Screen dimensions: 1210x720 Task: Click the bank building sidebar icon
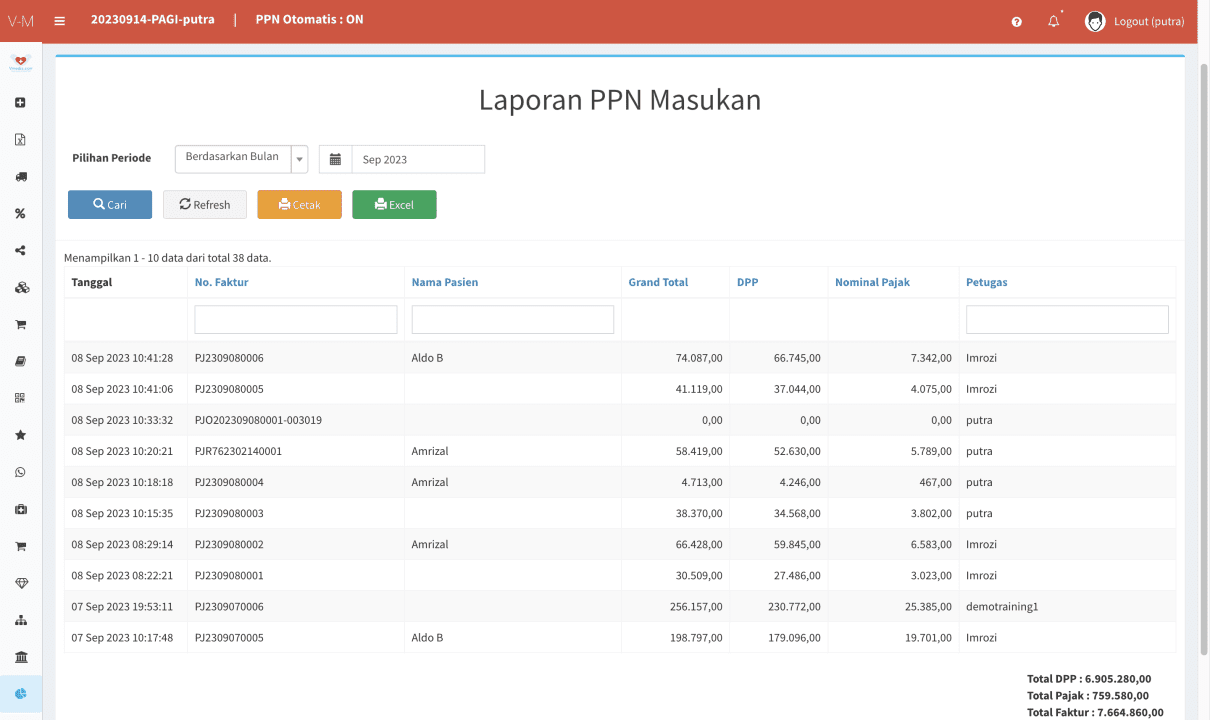pyautogui.click(x=21, y=657)
